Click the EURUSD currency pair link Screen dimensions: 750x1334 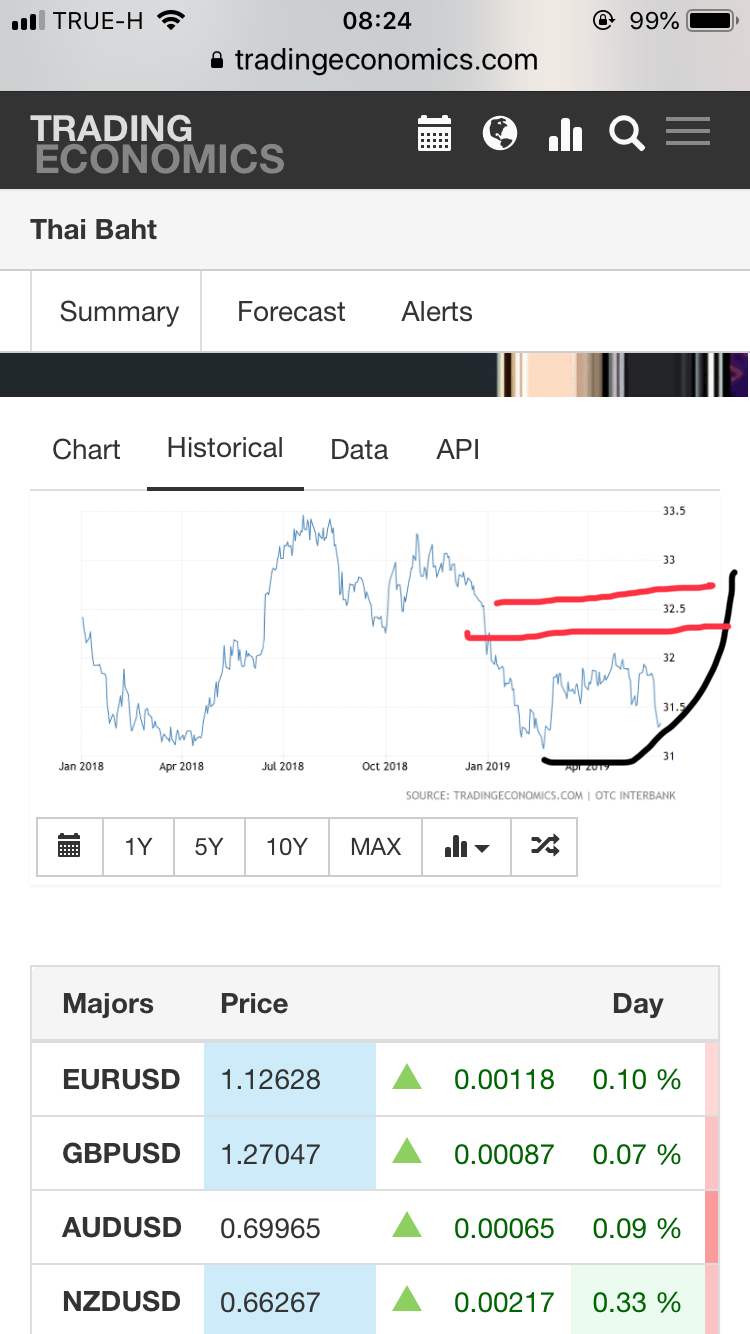point(121,1080)
